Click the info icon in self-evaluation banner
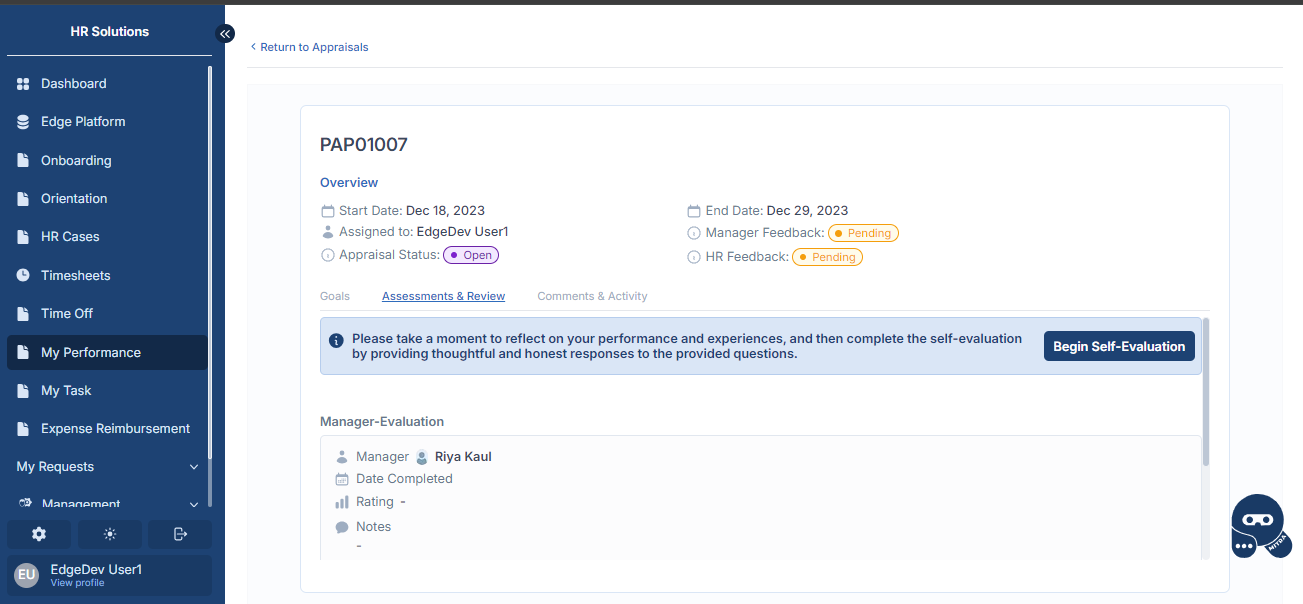Screen dimensions: 1303x604 pos(337,340)
